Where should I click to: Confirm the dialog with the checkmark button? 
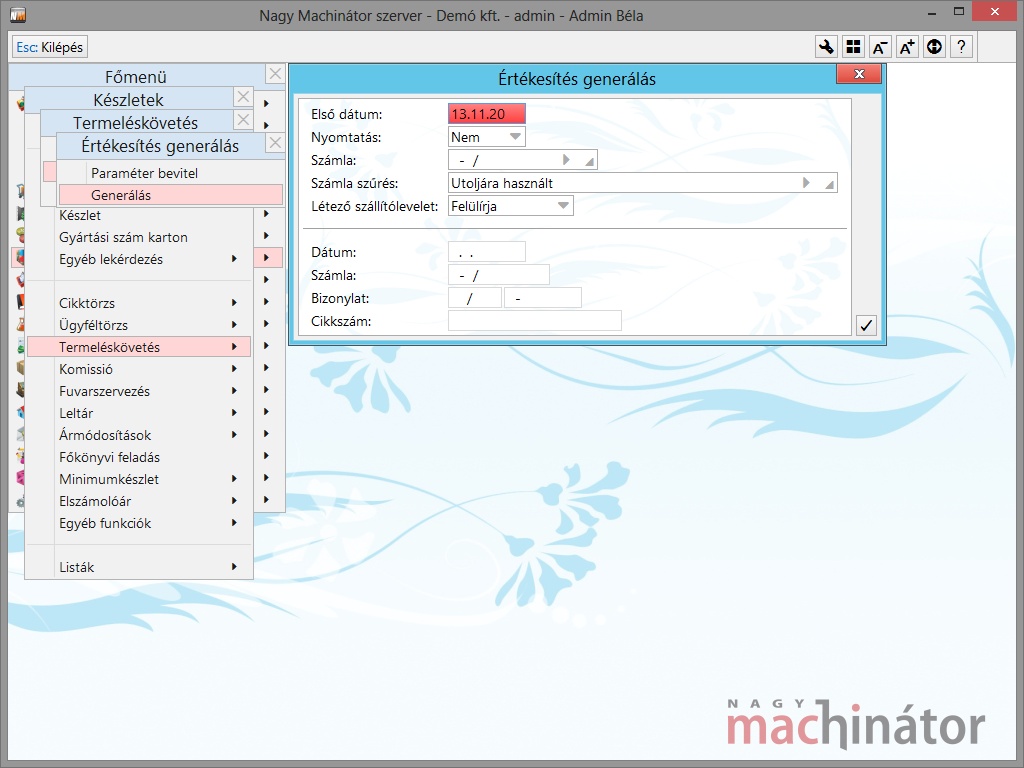(866, 325)
